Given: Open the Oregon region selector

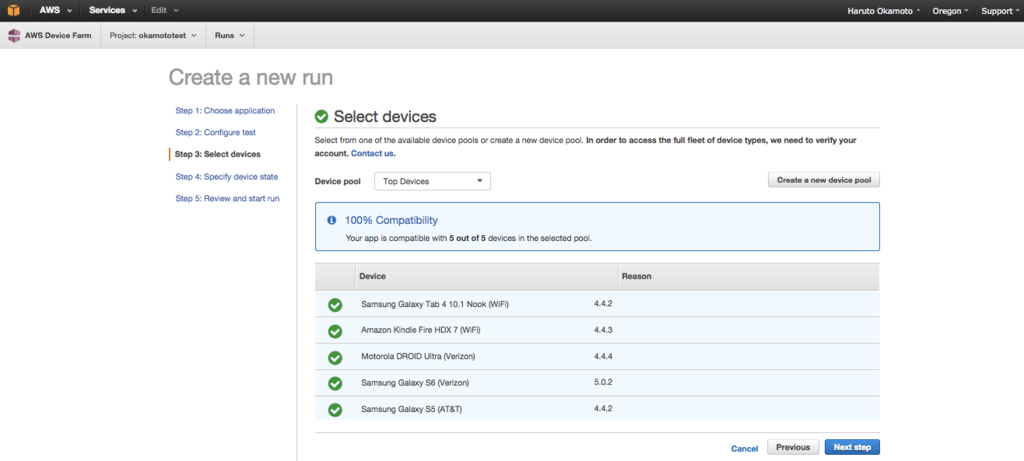Looking at the screenshot, I should [x=950, y=11].
